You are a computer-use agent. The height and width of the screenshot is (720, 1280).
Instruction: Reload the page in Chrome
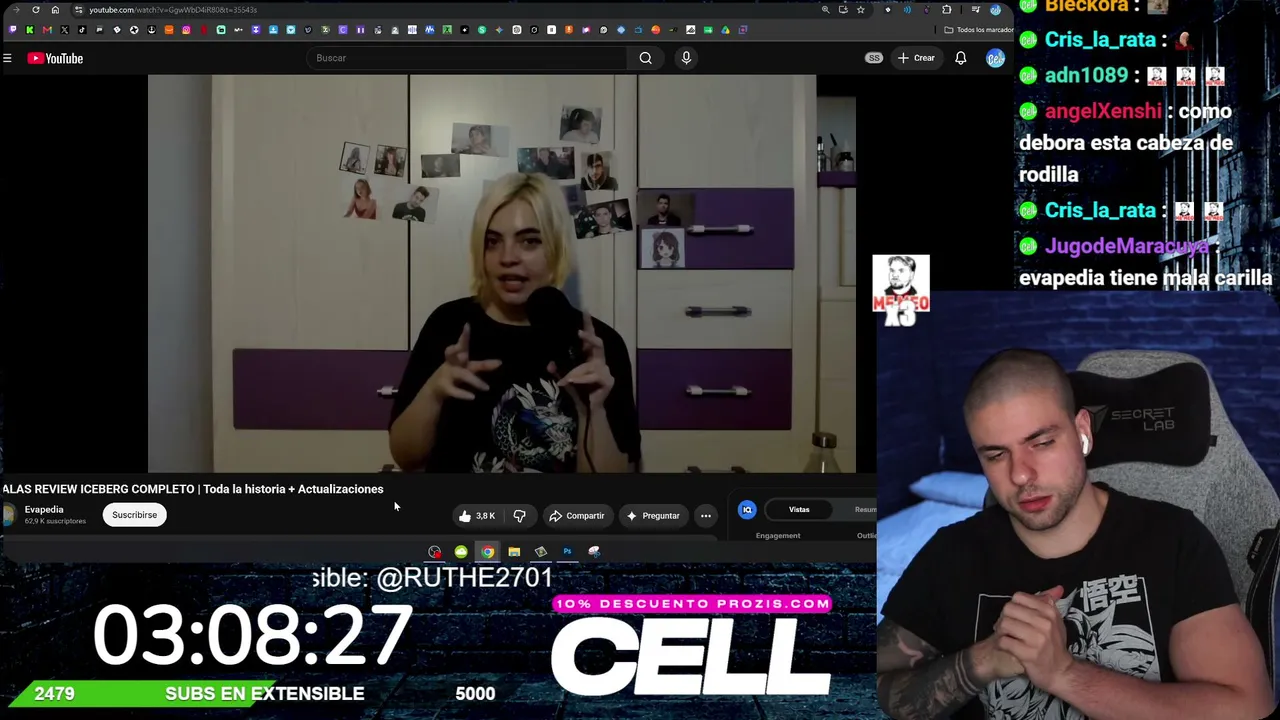pos(36,10)
